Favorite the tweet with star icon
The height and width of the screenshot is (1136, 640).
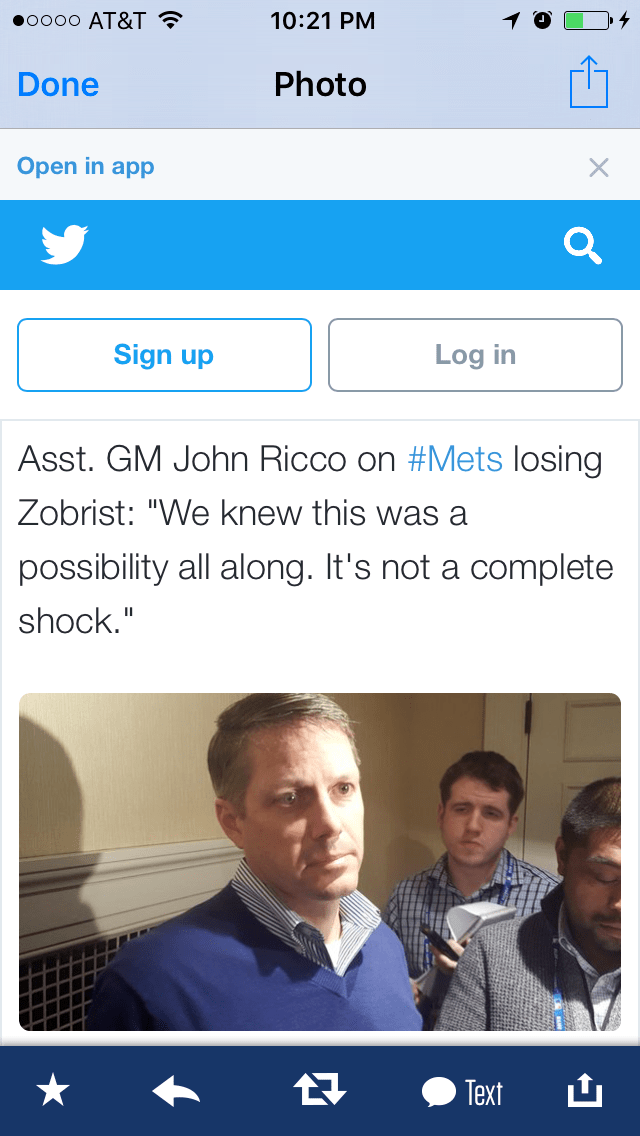(53, 1091)
